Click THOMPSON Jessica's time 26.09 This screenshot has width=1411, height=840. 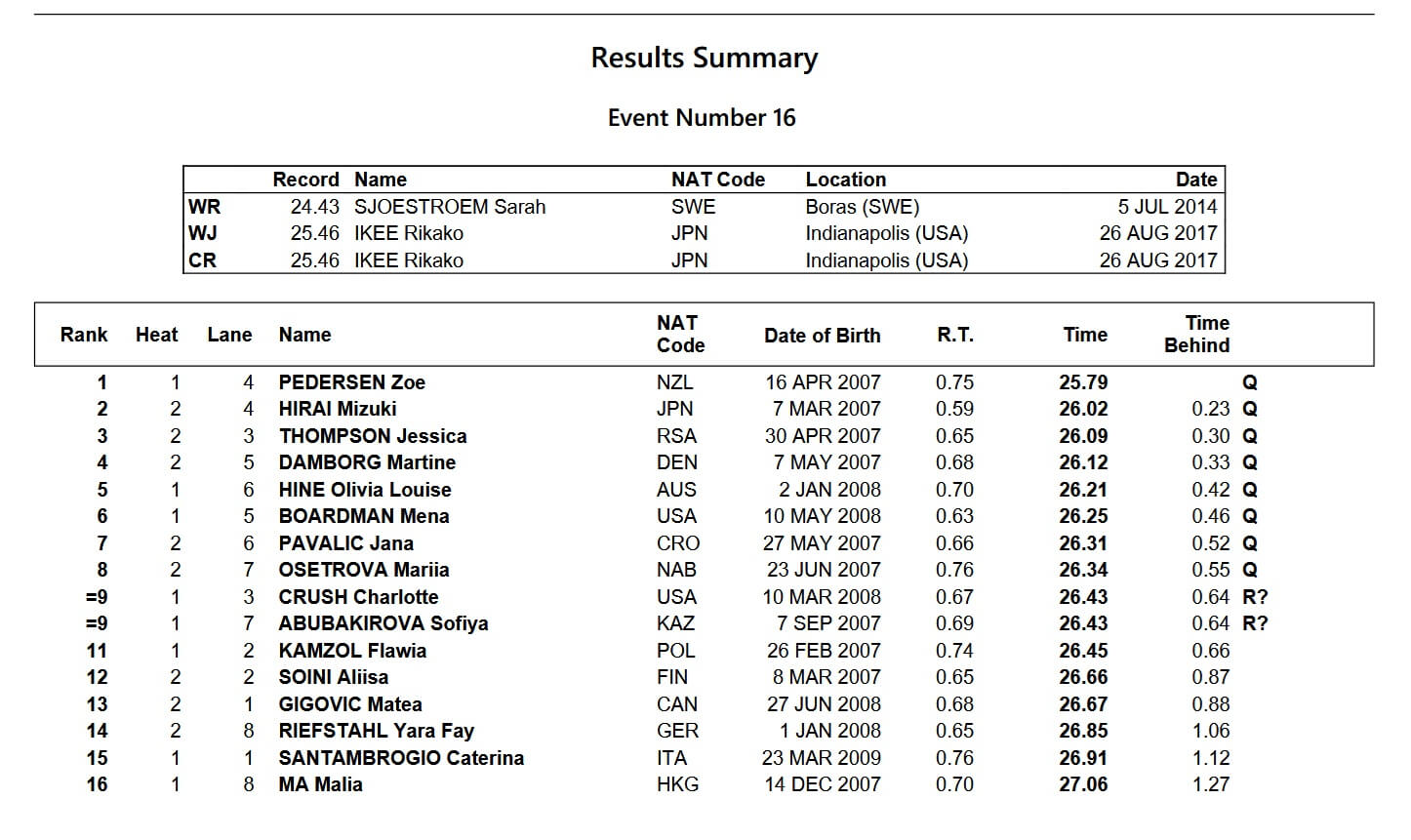[1083, 436]
